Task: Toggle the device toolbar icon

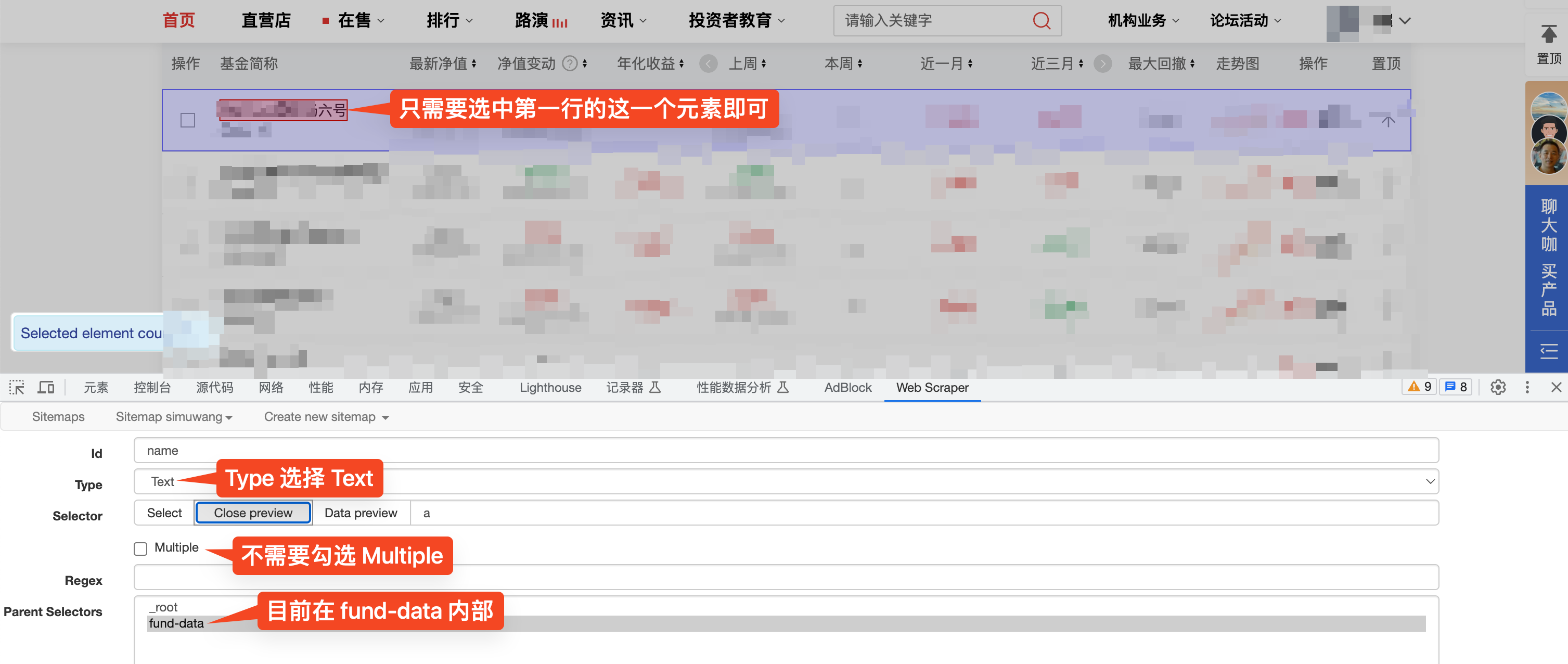Action: (x=46, y=388)
